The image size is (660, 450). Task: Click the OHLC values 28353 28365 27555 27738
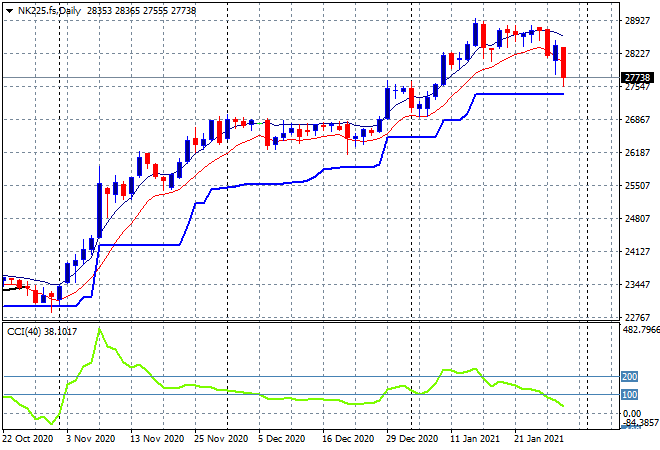[141, 11]
